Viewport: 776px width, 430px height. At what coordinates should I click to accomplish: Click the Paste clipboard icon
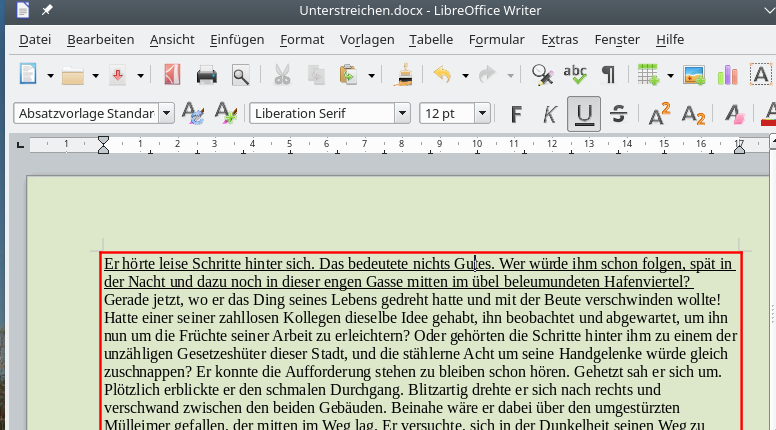tap(348, 75)
